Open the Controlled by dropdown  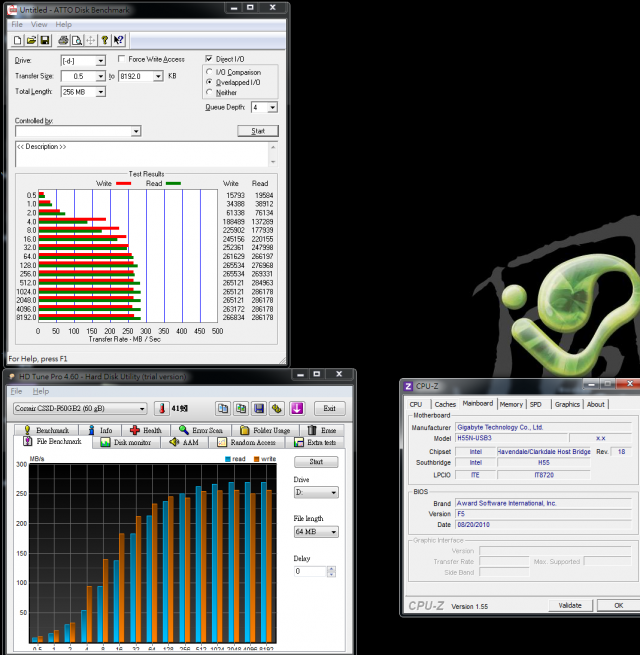coord(136,131)
